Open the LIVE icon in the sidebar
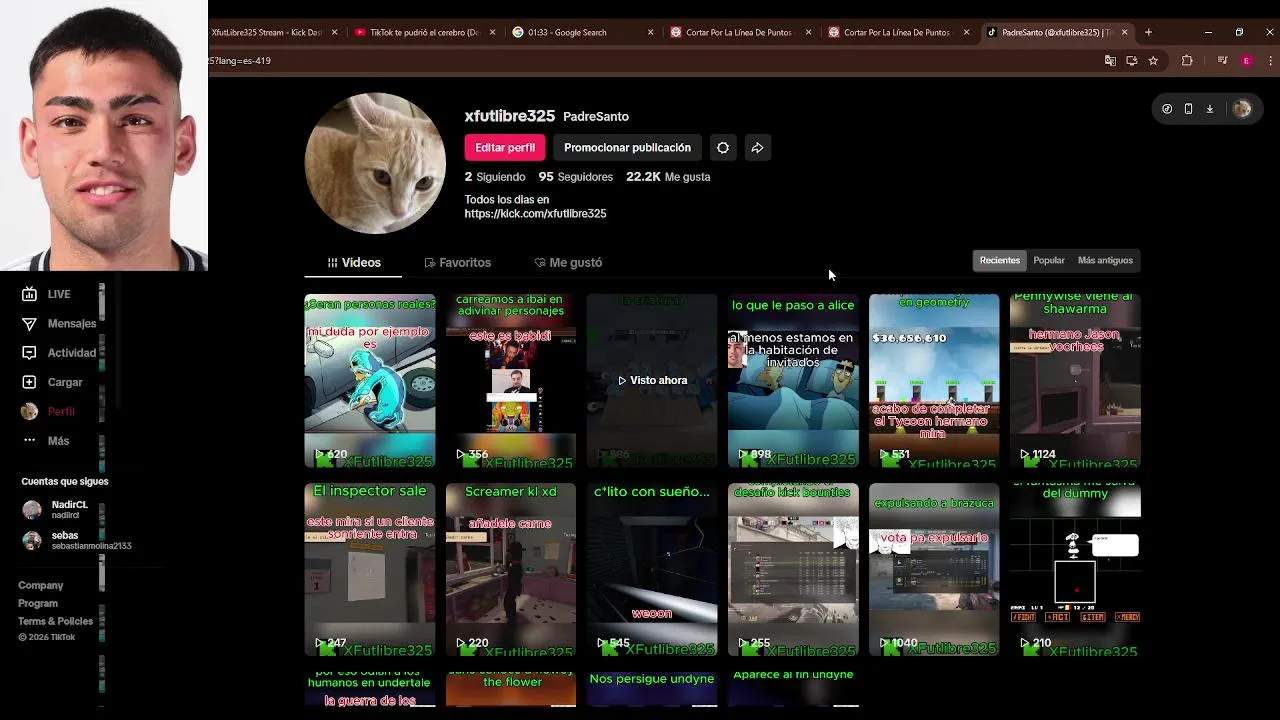Image resolution: width=1280 pixels, height=720 pixels. (29, 294)
